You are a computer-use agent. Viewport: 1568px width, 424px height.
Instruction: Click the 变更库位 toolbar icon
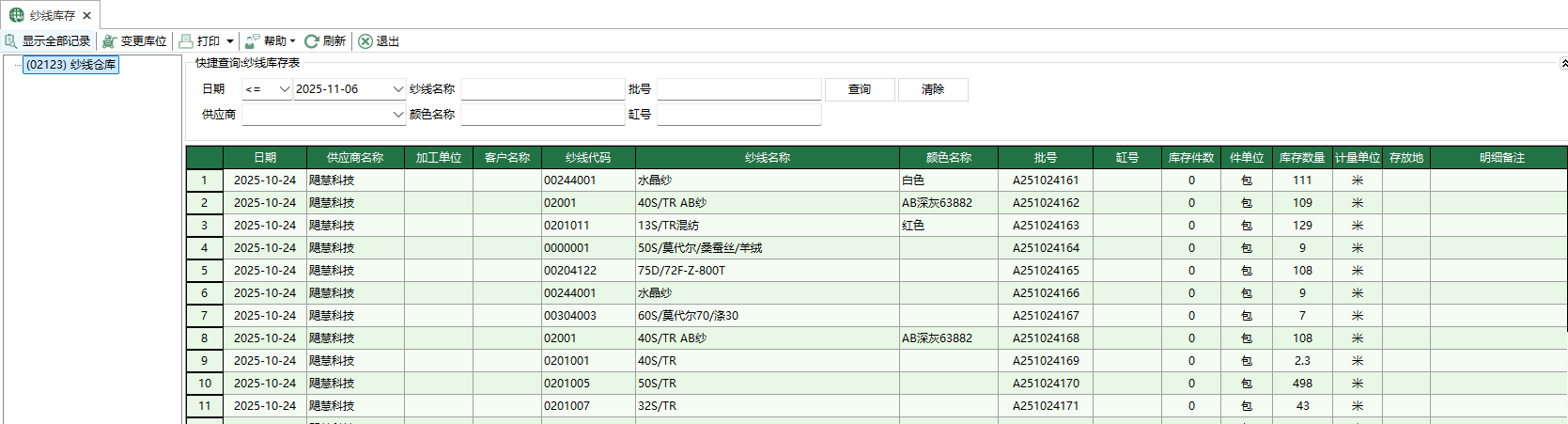pyautogui.click(x=110, y=41)
